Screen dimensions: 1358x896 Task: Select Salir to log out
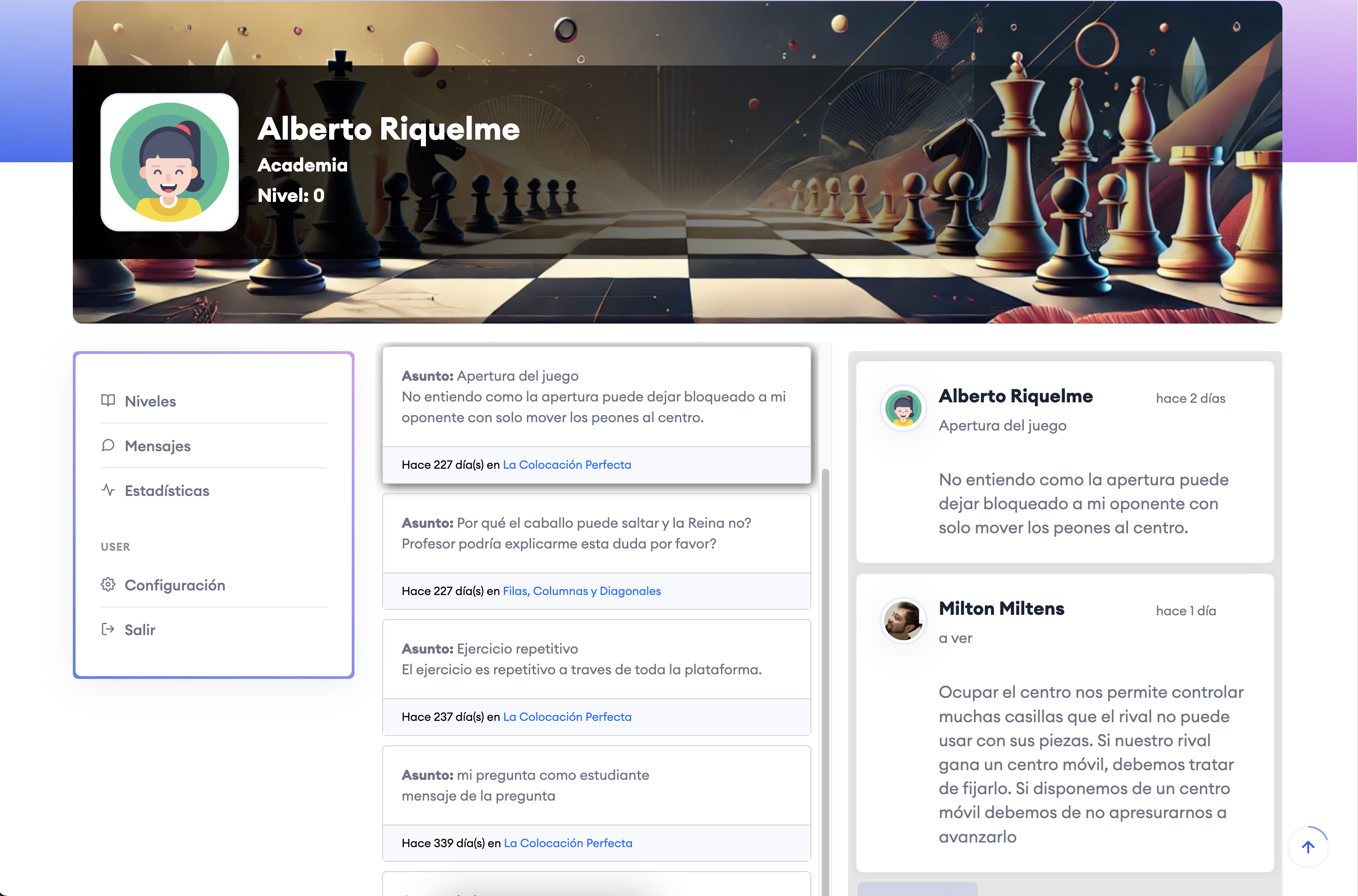[140, 630]
